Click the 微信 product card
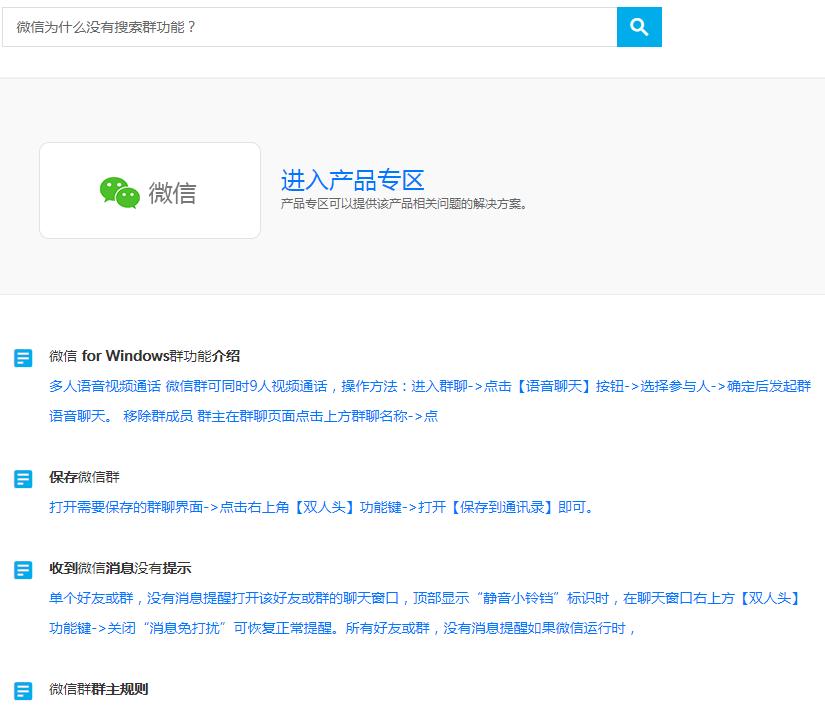The width and height of the screenshot is (825, 708). click(x=149, y=190)
